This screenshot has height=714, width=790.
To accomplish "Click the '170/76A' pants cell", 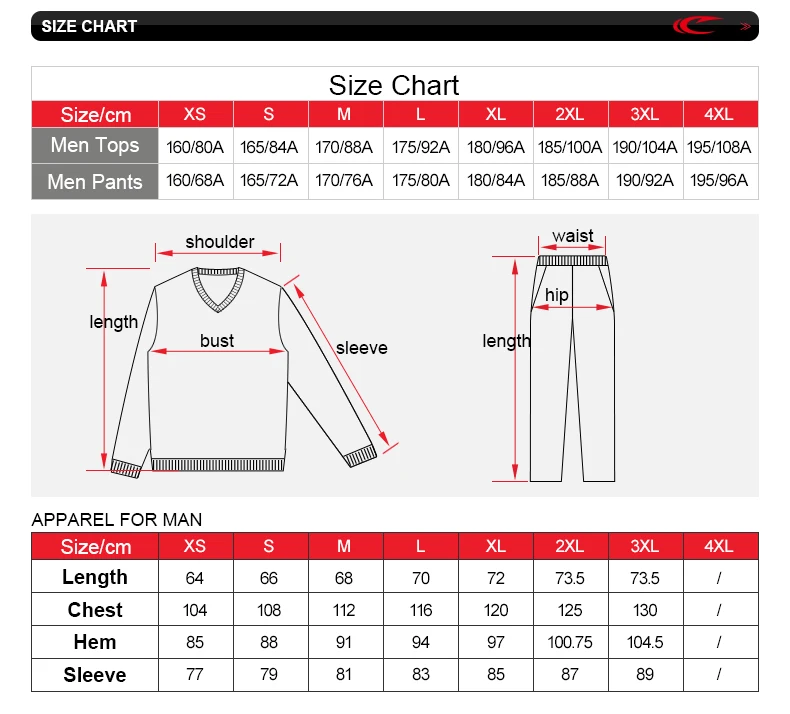I will point(344,180).
